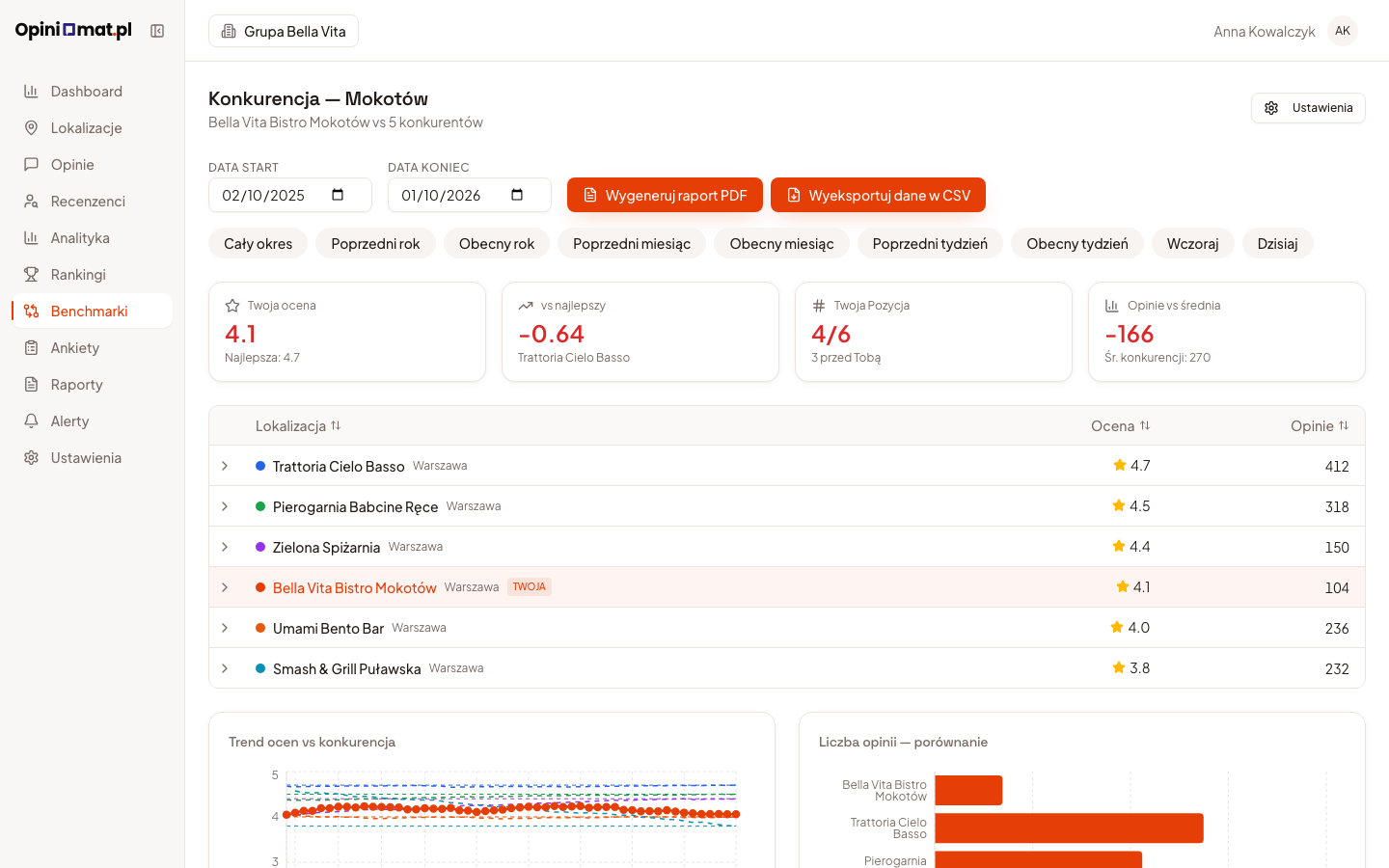Expand the Pierogarnia Babcine Ręce row
The image size is (1389, 868).
pos(225,506)
